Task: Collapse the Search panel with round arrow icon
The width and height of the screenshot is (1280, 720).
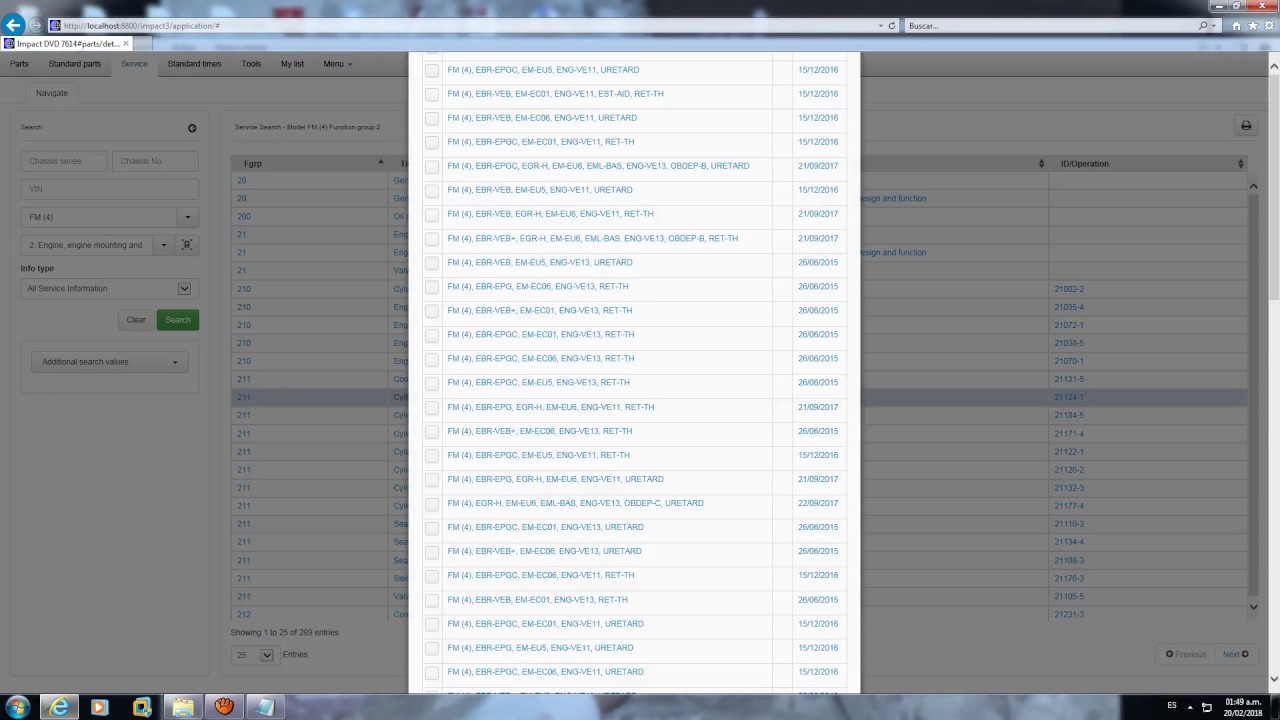Action: click(x=192, y=128)
